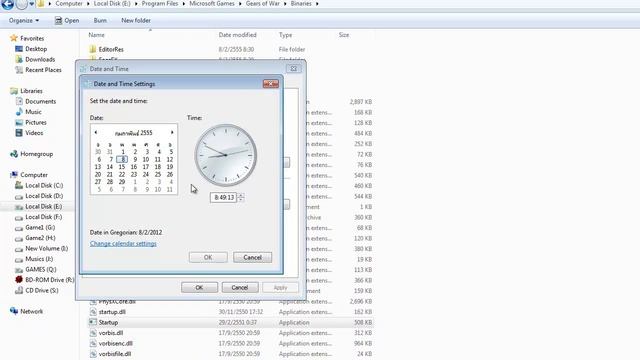Screen dimensions: 640x360
Task: Open Network in the navigation pane
Action: pyautogui.click(x=31, y=311)
